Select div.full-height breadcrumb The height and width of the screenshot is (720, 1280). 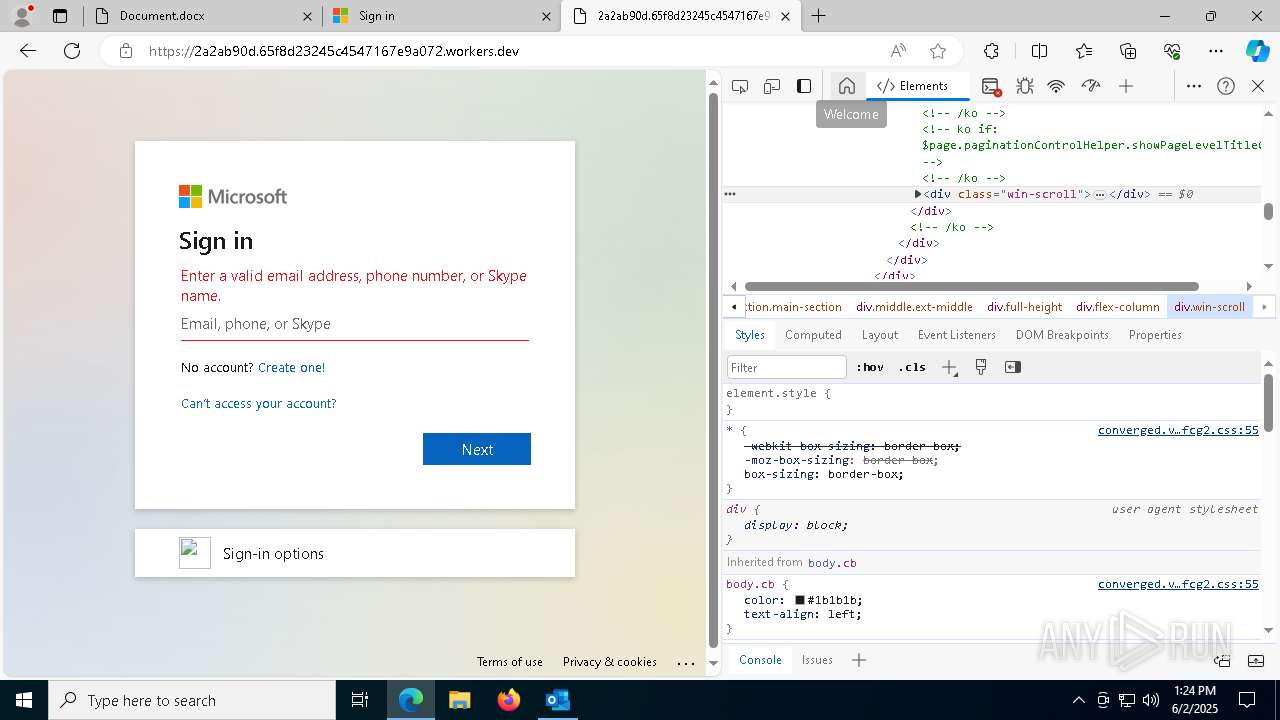click(1025, 307)
